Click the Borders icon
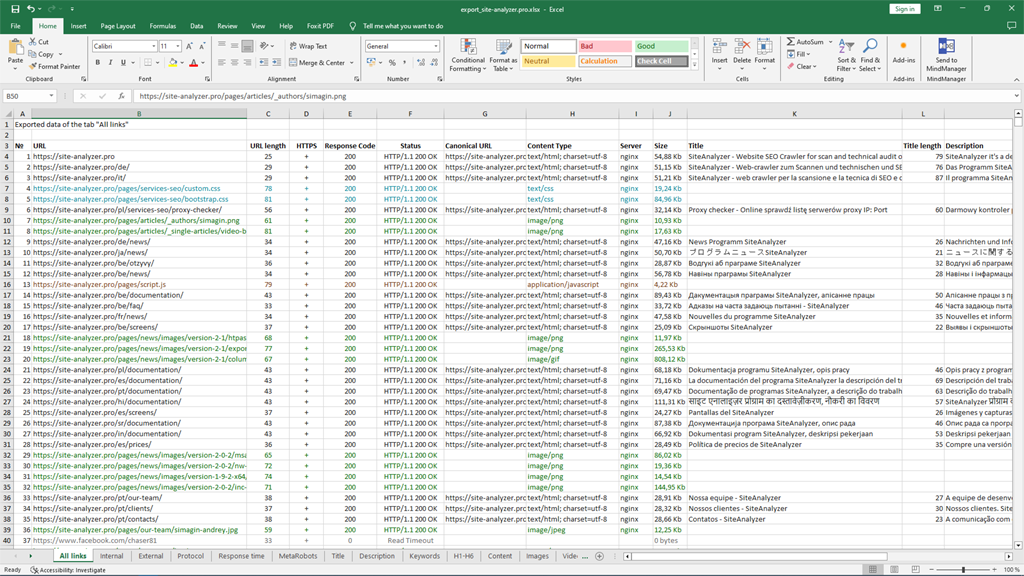The height and width of the screenshot is (576, 1024). pos(148,63)
